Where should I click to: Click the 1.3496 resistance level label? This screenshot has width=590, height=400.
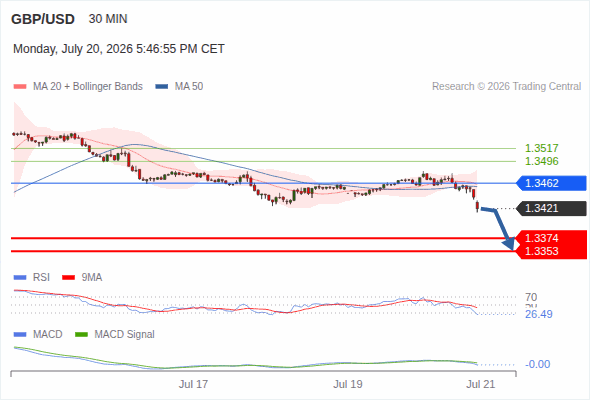pyautogui.click(x=541, y=161)
